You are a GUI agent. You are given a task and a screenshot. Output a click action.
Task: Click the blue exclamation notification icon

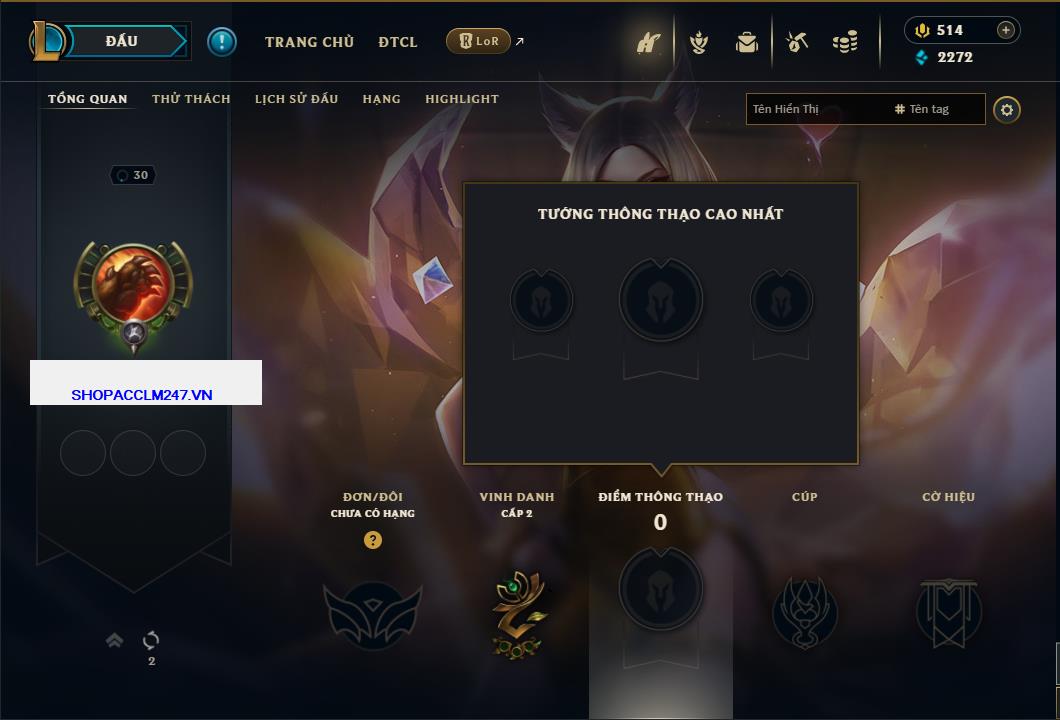[x=222, y=42]
